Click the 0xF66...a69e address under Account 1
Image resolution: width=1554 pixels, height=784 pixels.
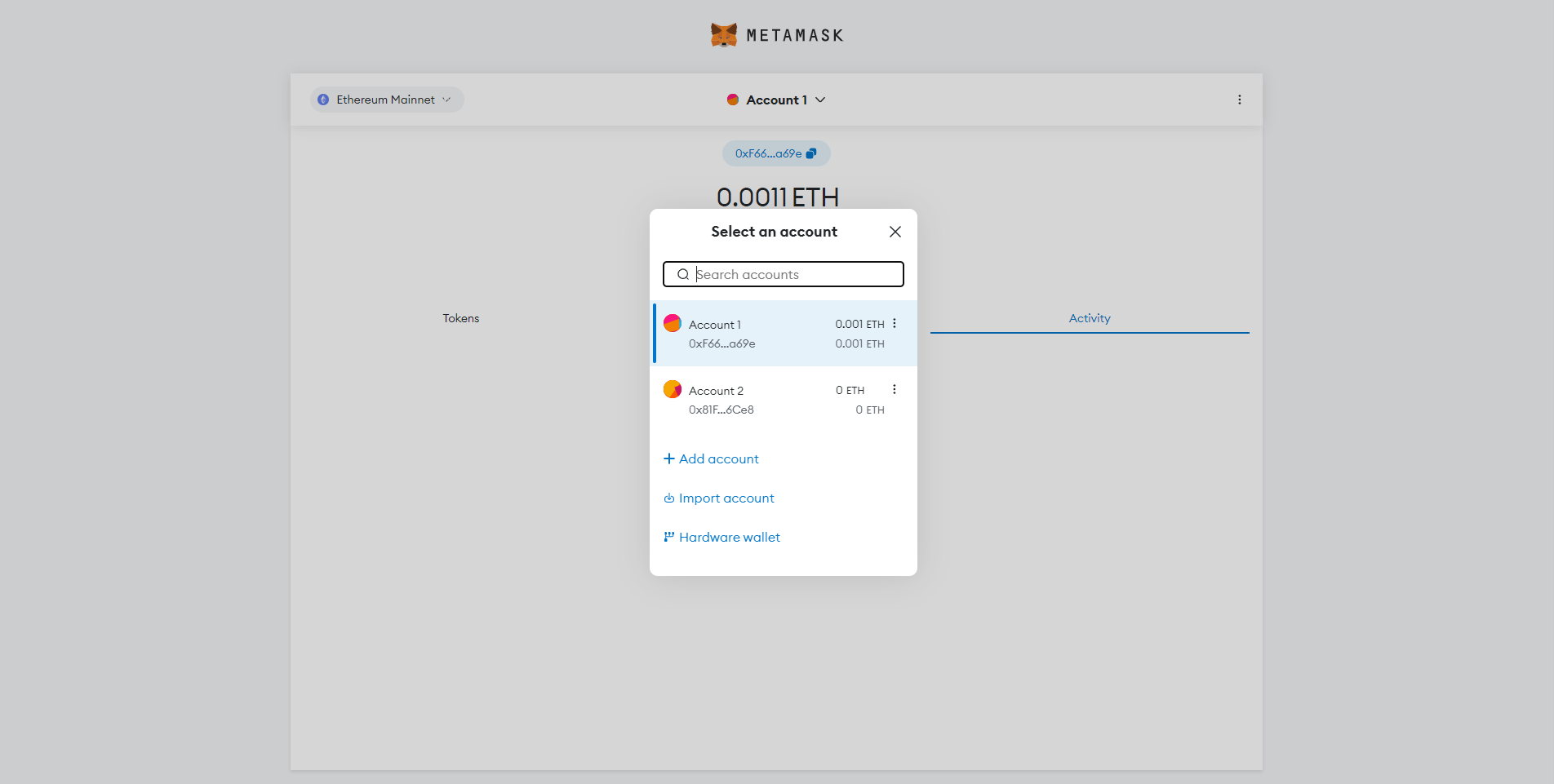[x=722, y=343]
